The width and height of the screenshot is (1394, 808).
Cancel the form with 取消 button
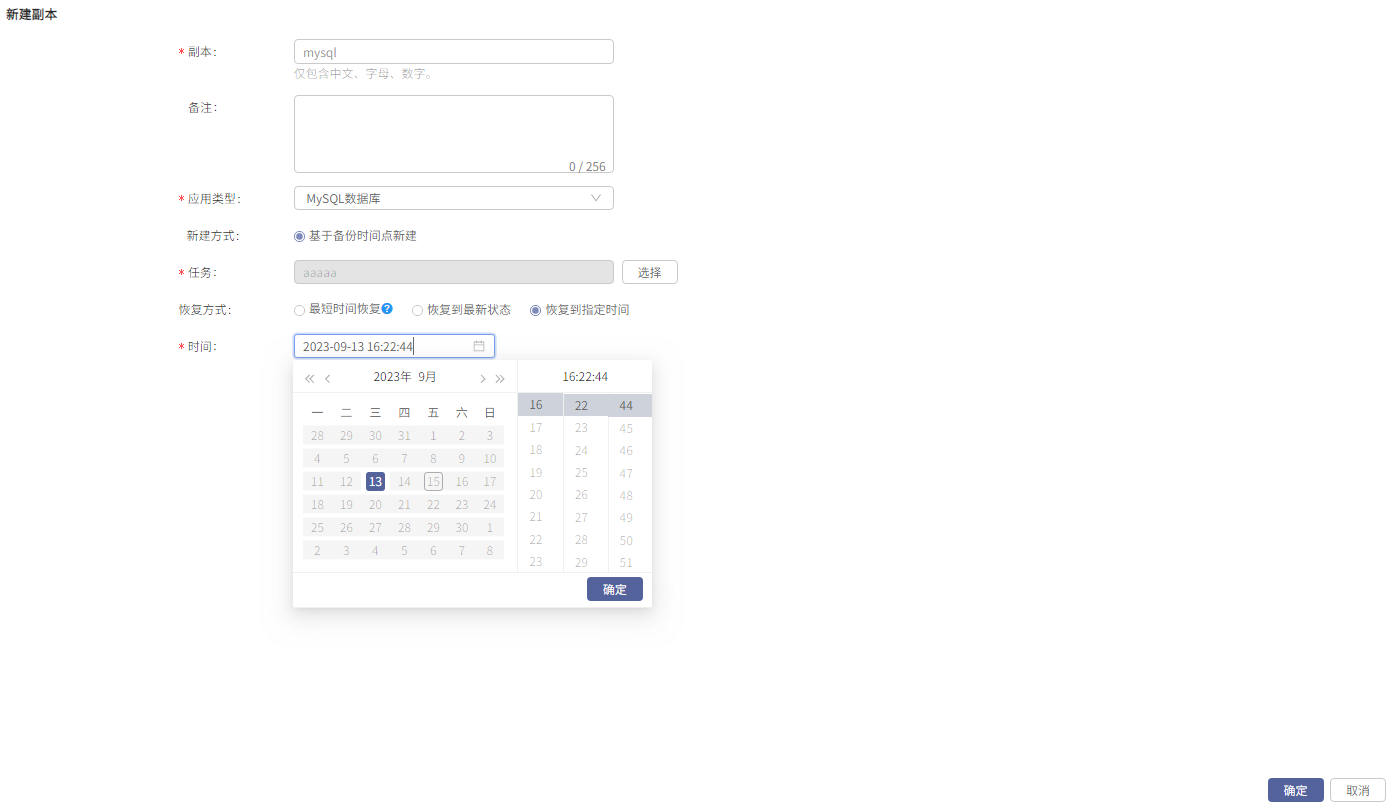[1358, 790]
